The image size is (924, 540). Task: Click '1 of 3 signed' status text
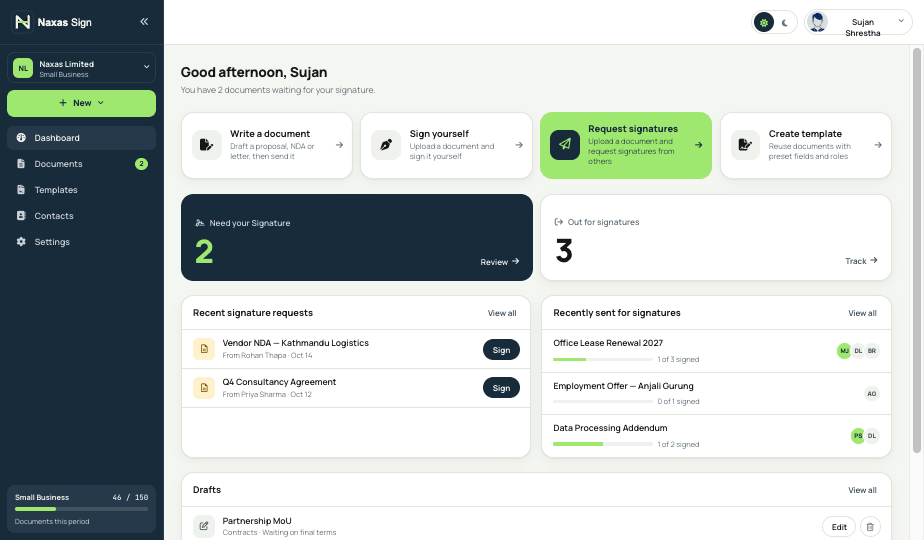(x=678, y=359)
